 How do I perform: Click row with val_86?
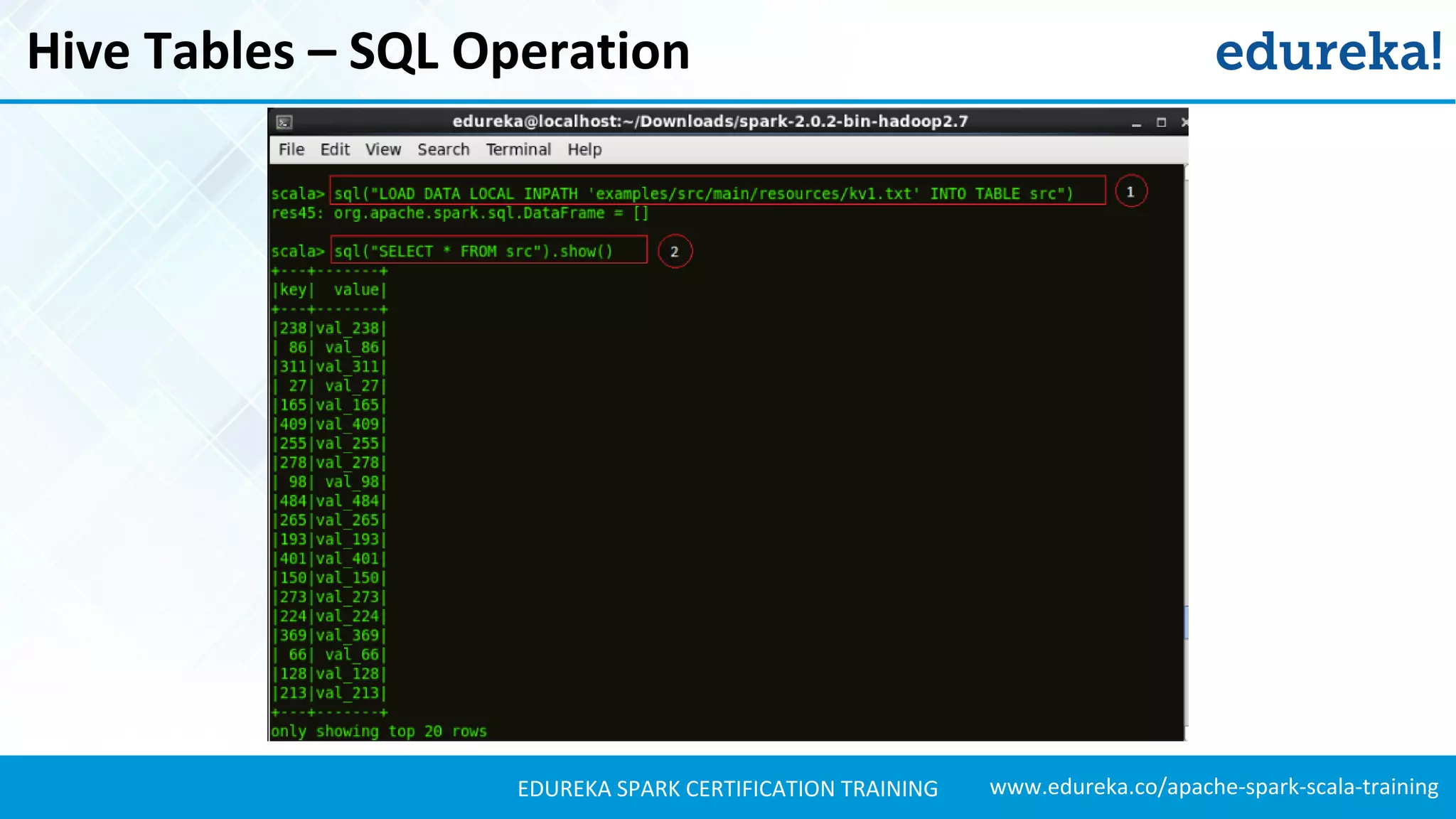coord(329,348)
